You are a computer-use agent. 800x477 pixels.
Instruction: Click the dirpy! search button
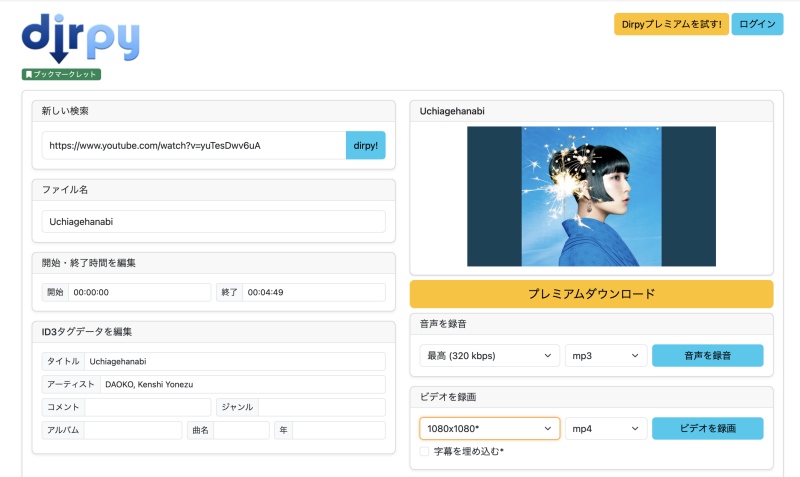point(366,145)
